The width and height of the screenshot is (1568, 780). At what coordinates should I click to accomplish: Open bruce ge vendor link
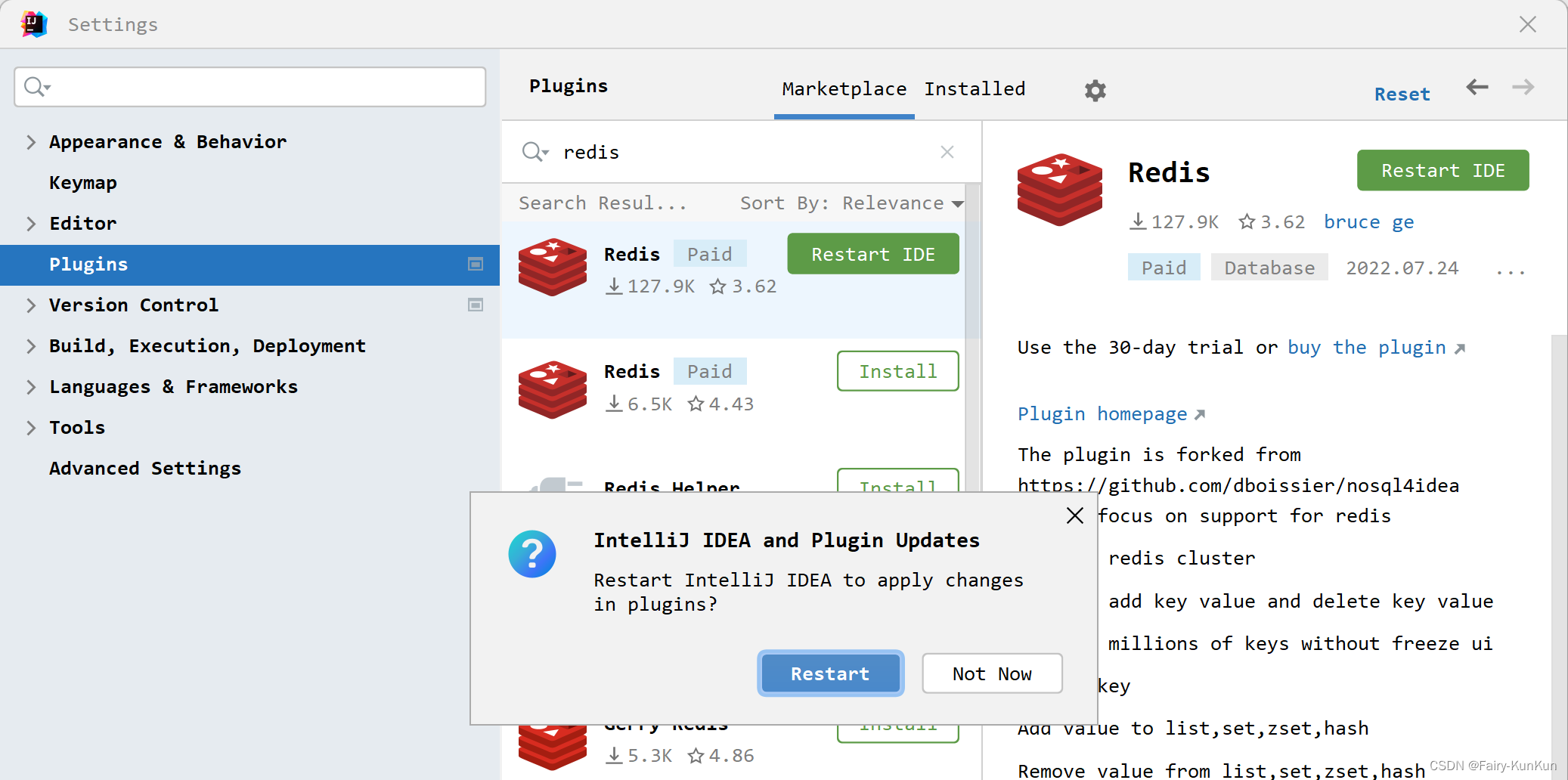(x=1368, y=222)
